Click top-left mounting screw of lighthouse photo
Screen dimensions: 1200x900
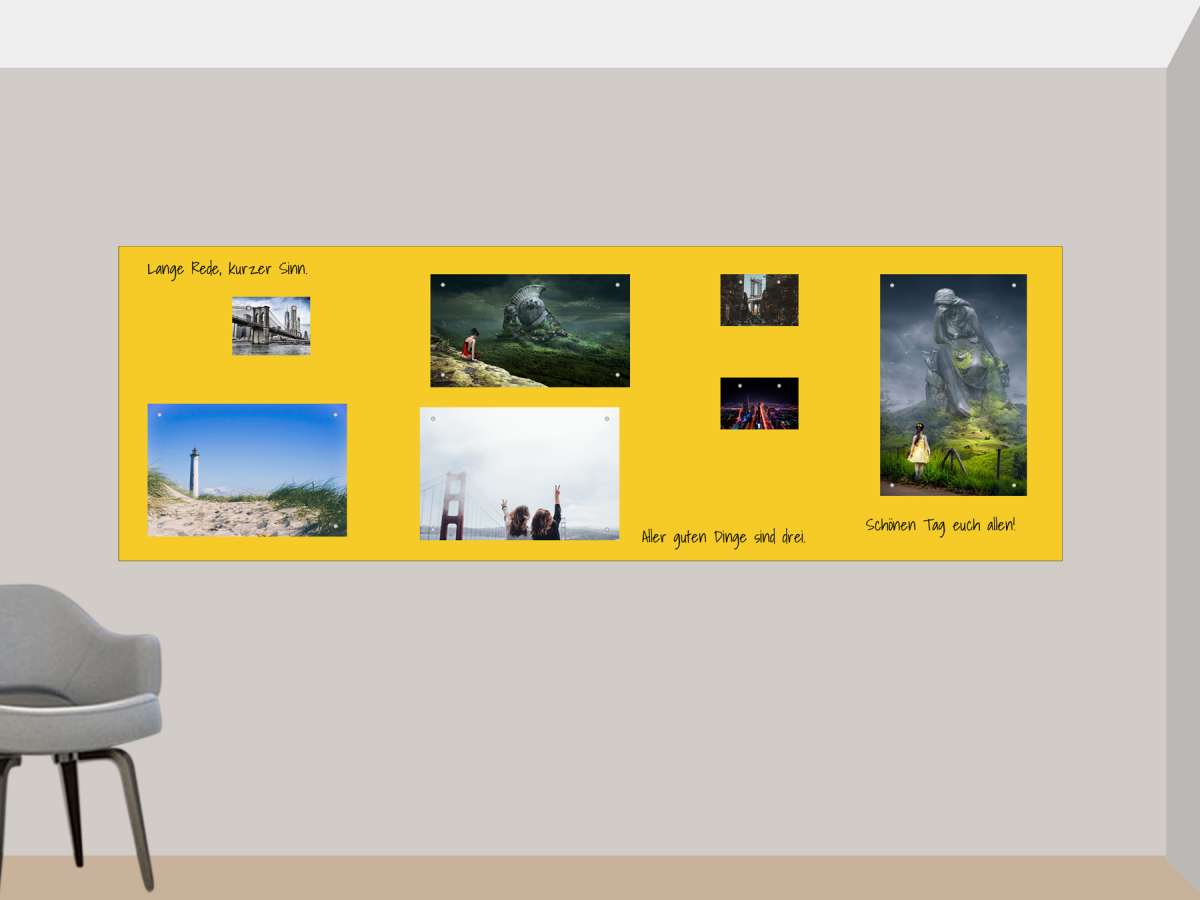click(x=159, y=415)
